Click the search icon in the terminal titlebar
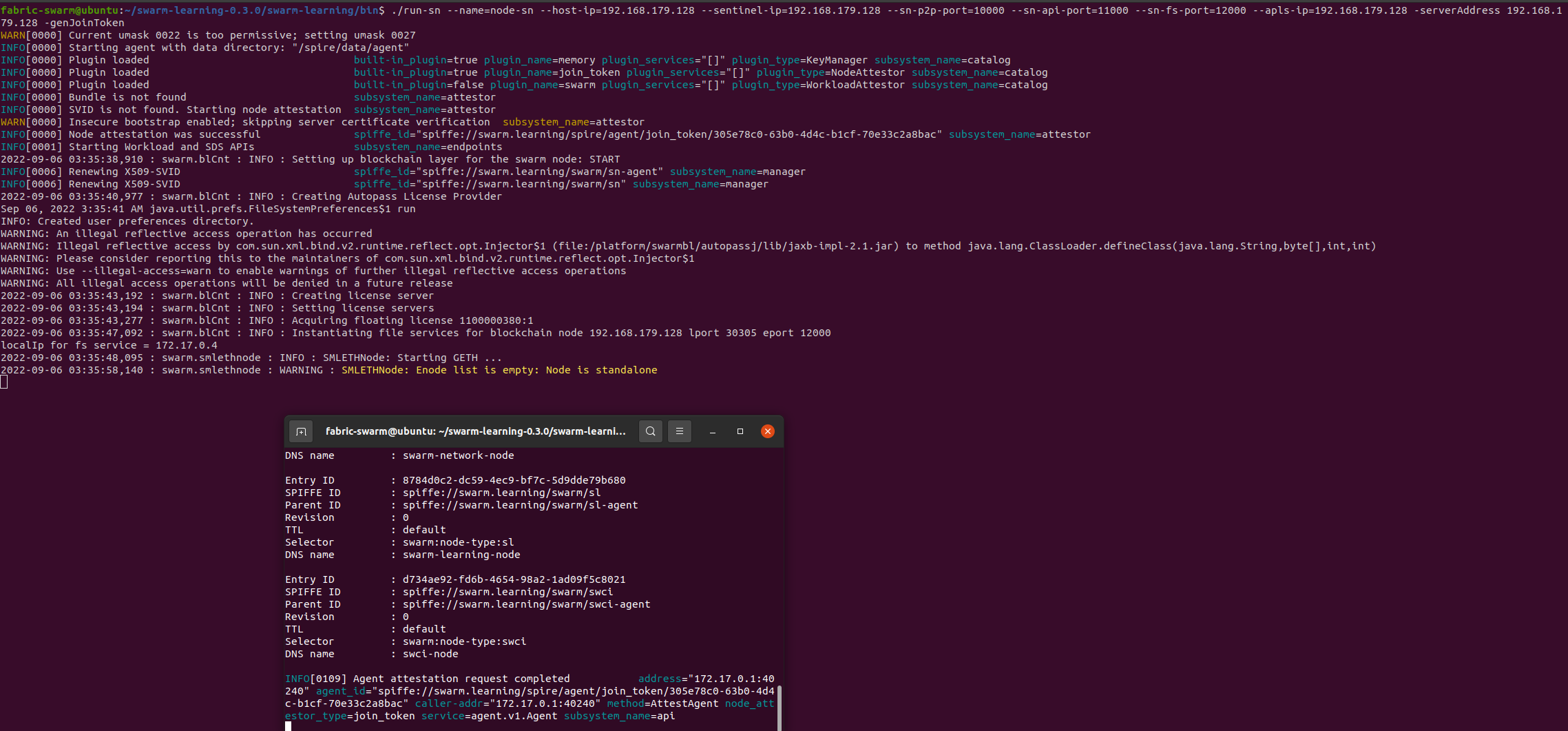The image size is (1568, 731). click(x=650, y=431)
